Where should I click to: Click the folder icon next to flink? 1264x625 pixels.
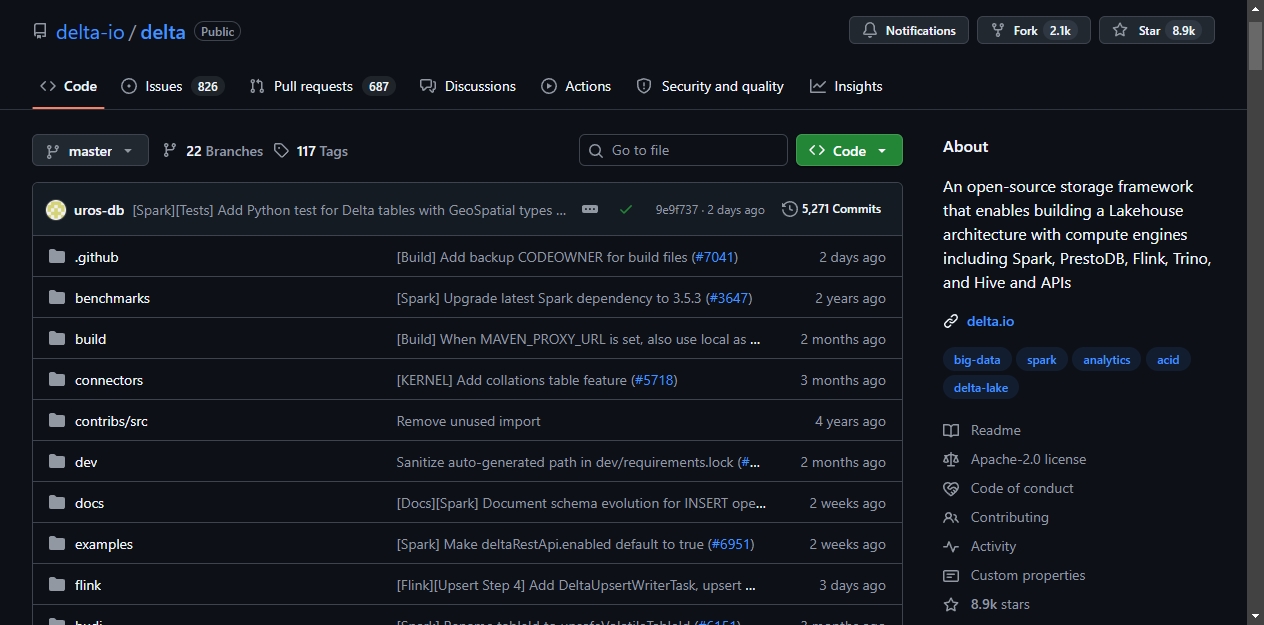click(57, 585)
